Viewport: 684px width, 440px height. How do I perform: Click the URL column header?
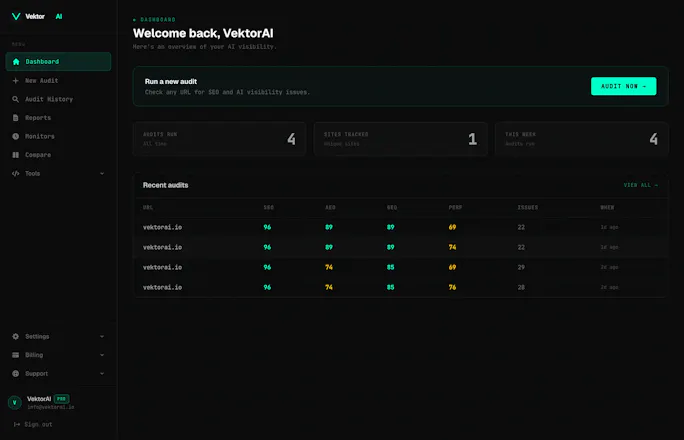pyautogui.click(x=148, y=208)
